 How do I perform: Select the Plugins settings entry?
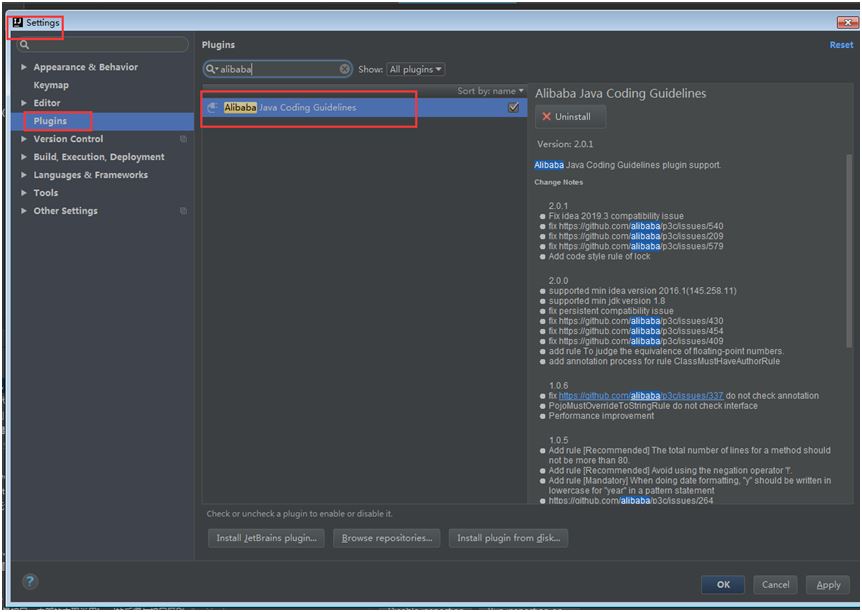click(x=50, y=121)
